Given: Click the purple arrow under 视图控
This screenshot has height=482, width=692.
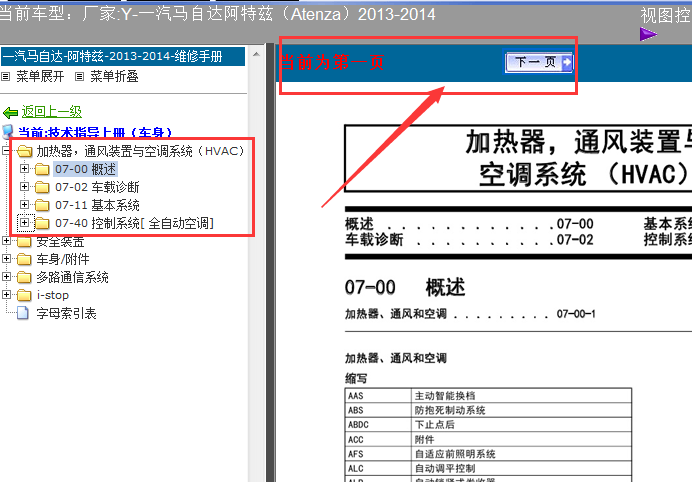Looking at the screenshot, I should pyautogui.click(x=648, y=34).
